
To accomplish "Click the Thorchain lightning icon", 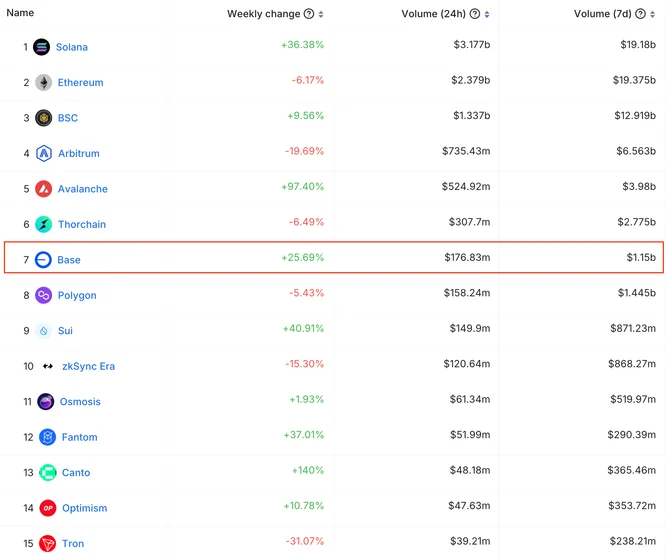I will [43, 224].
